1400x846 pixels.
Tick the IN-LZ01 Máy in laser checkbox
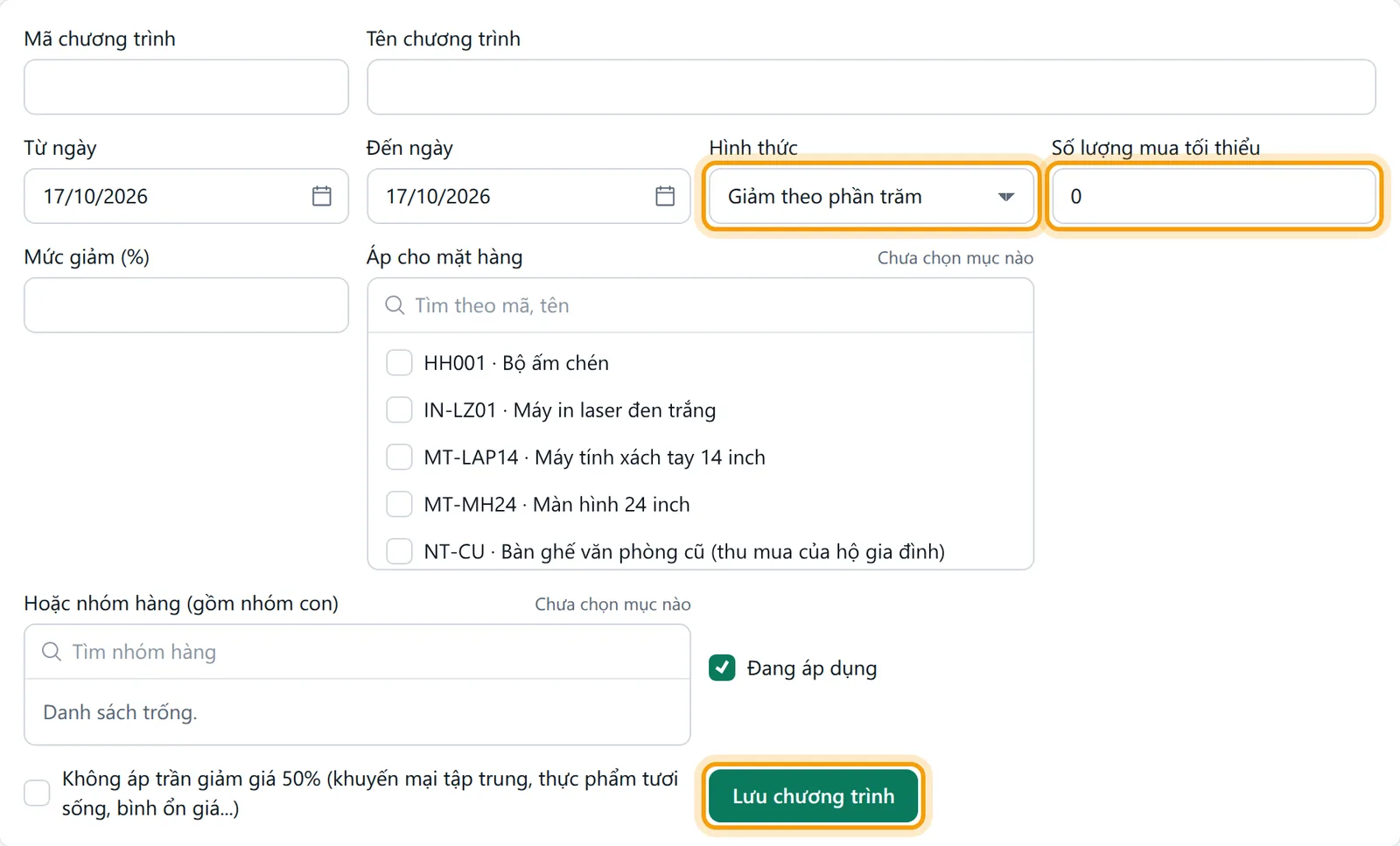(x=399, y=409)
